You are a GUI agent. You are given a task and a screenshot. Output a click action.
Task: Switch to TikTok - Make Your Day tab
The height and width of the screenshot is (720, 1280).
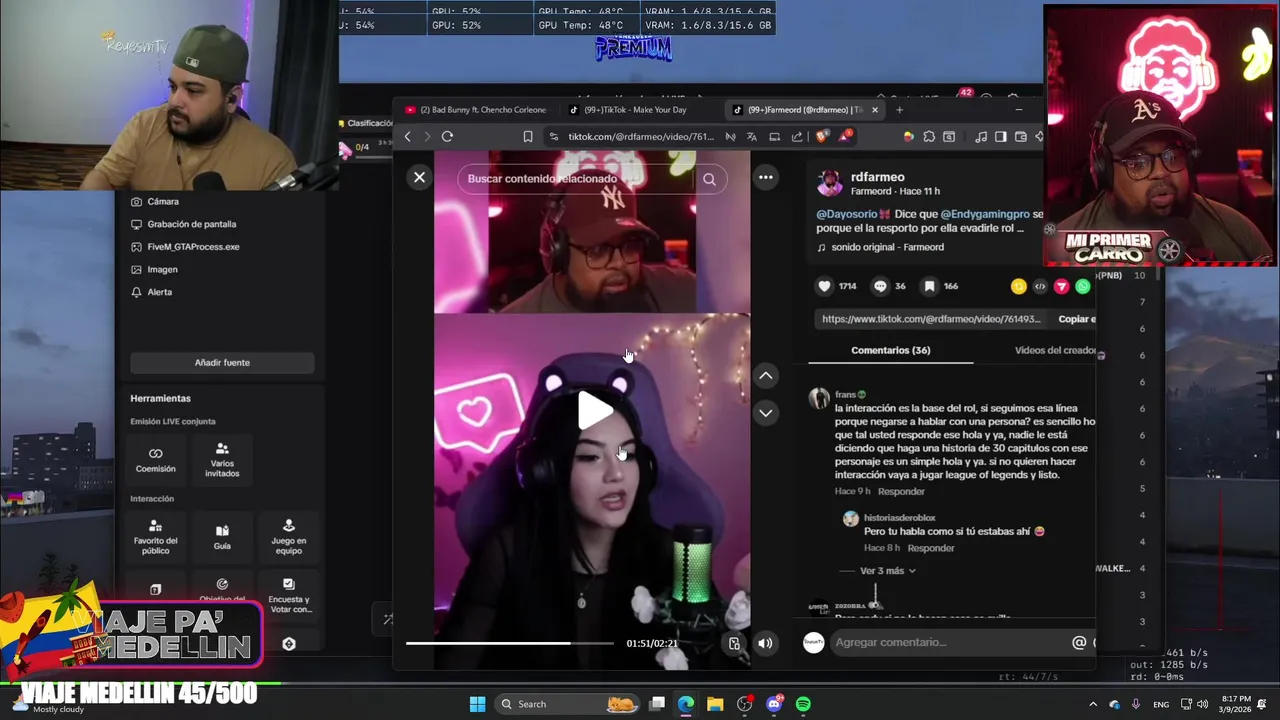tap(636, 110)
